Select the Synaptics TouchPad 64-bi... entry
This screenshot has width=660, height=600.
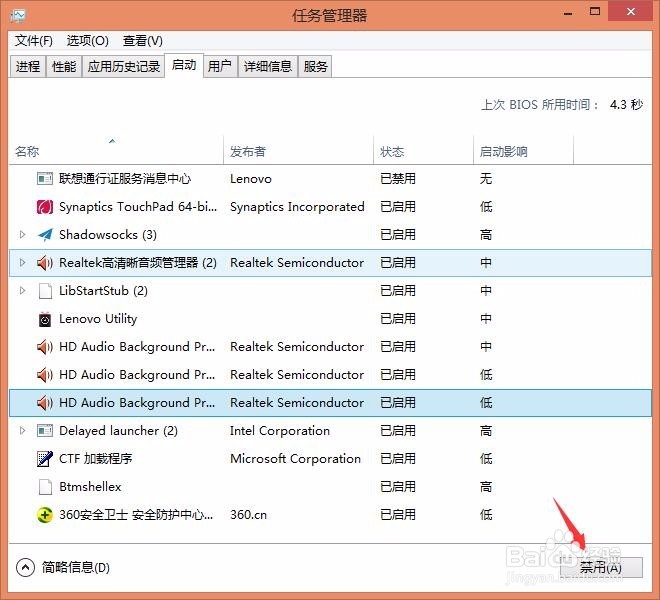[138, 207]
